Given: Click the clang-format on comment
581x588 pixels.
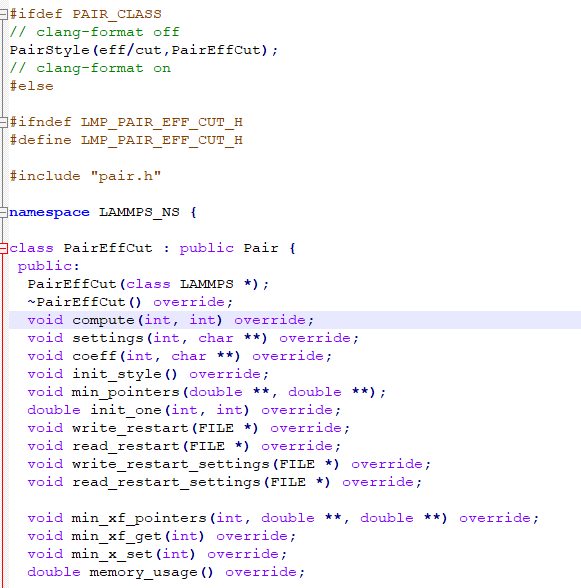Looking at the screenshot, I should tap(90, 68).
